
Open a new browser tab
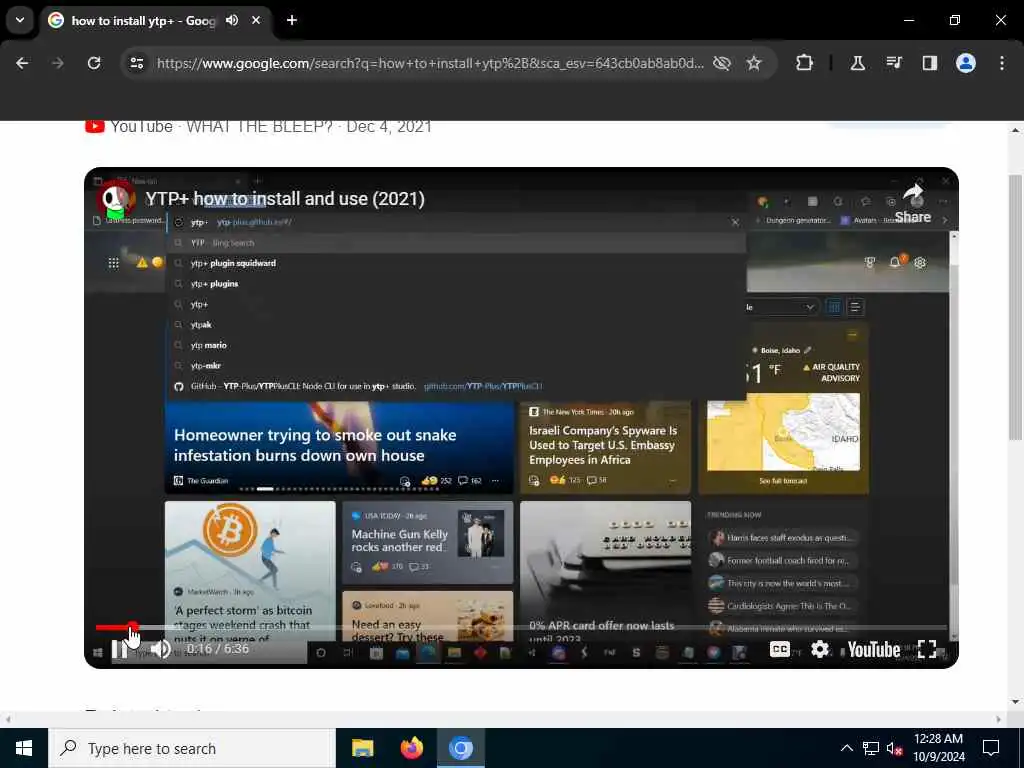coord(292,20)
